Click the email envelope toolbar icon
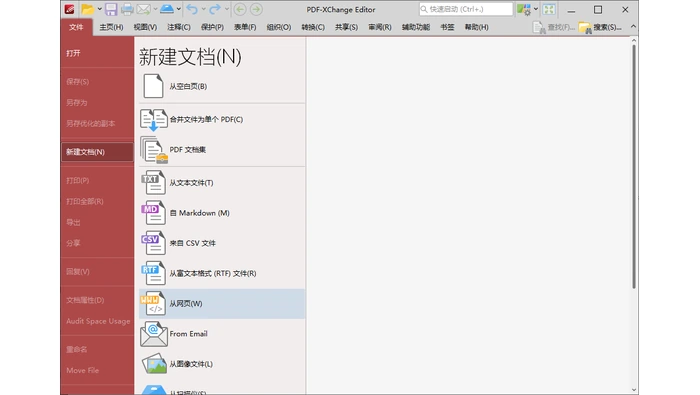700x395 pixels. pyautogui.click(x=143, y=9)
